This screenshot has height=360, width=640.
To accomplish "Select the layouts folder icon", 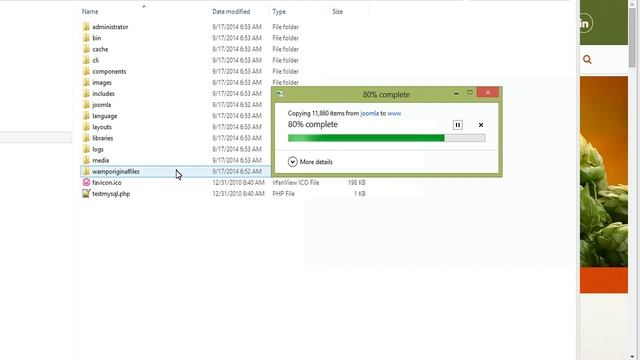I will click(86, 127).
